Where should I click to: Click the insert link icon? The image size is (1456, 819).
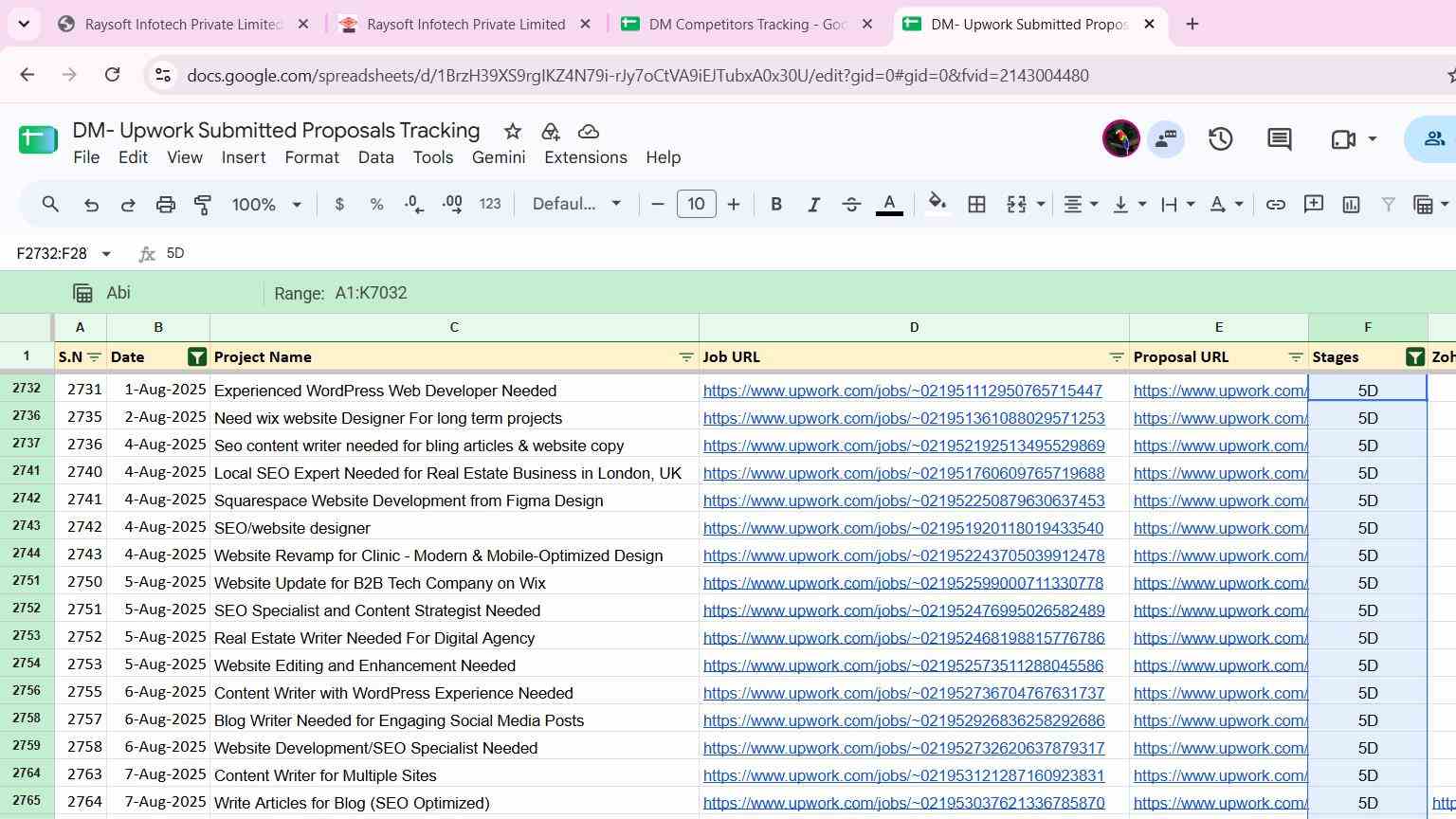tap(1276, 205)
